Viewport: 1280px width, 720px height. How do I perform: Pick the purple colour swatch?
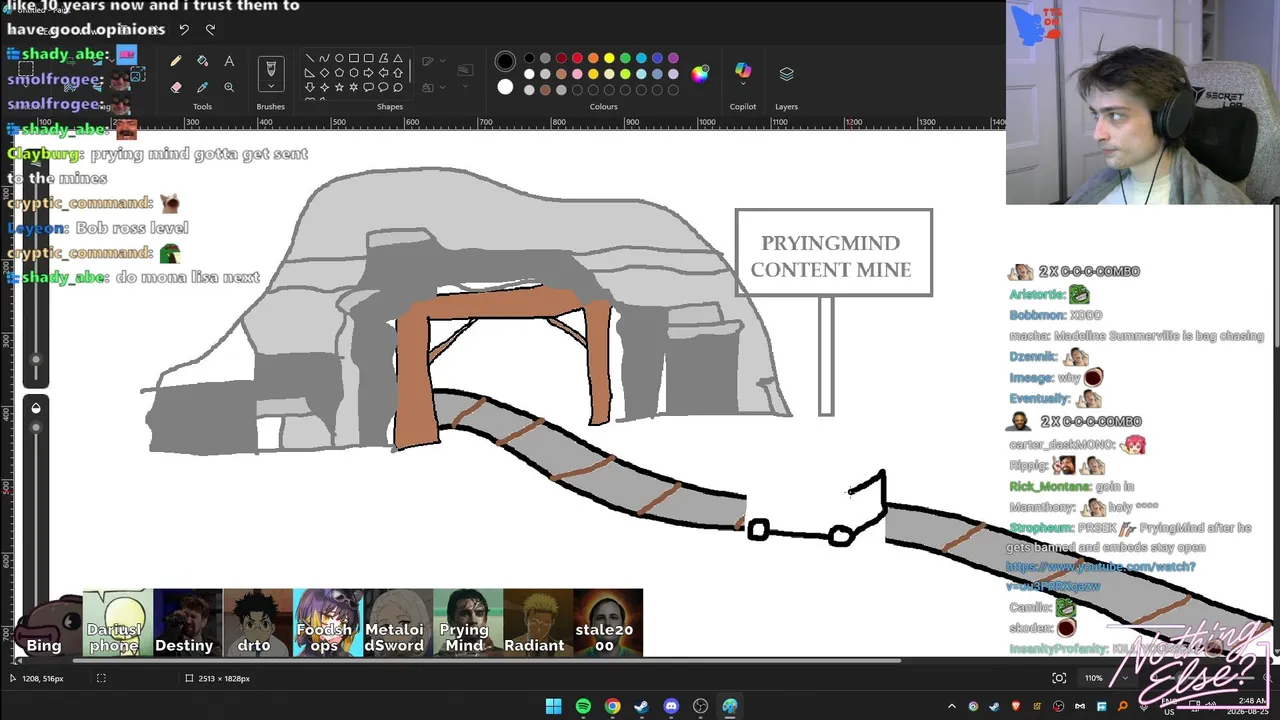pos(673,58)
